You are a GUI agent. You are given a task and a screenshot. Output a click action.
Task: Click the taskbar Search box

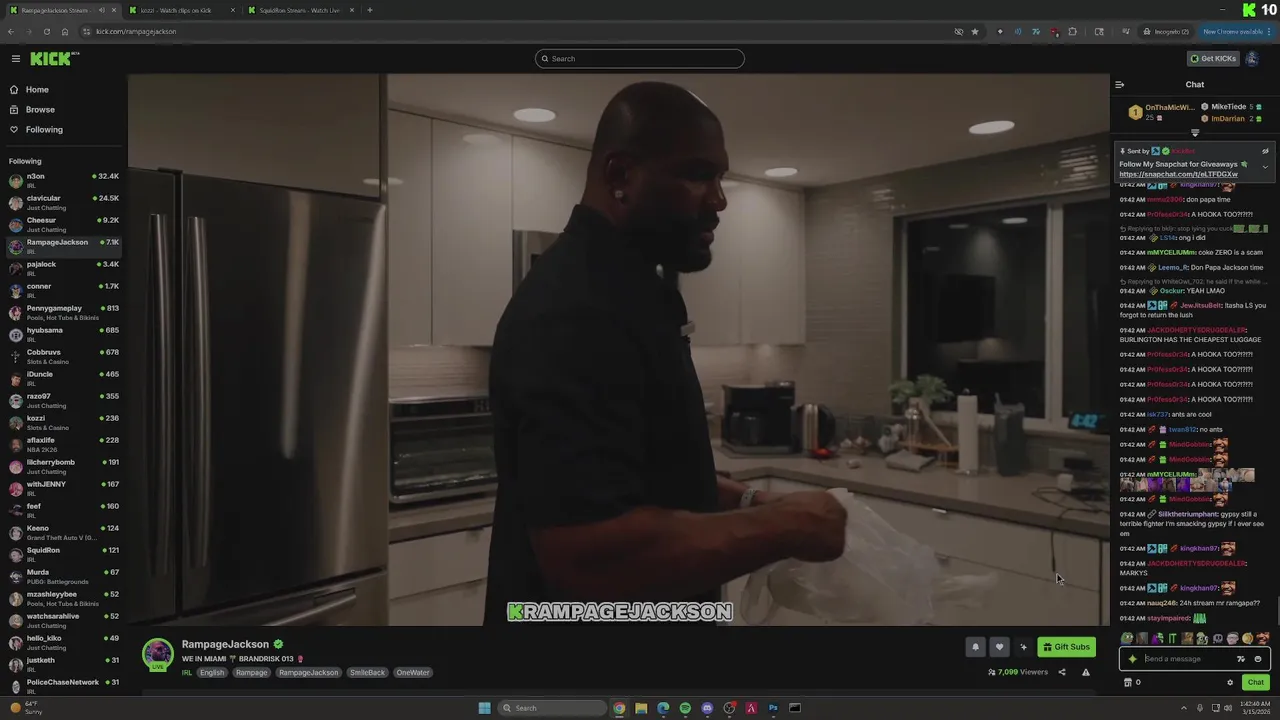point(552,708)
